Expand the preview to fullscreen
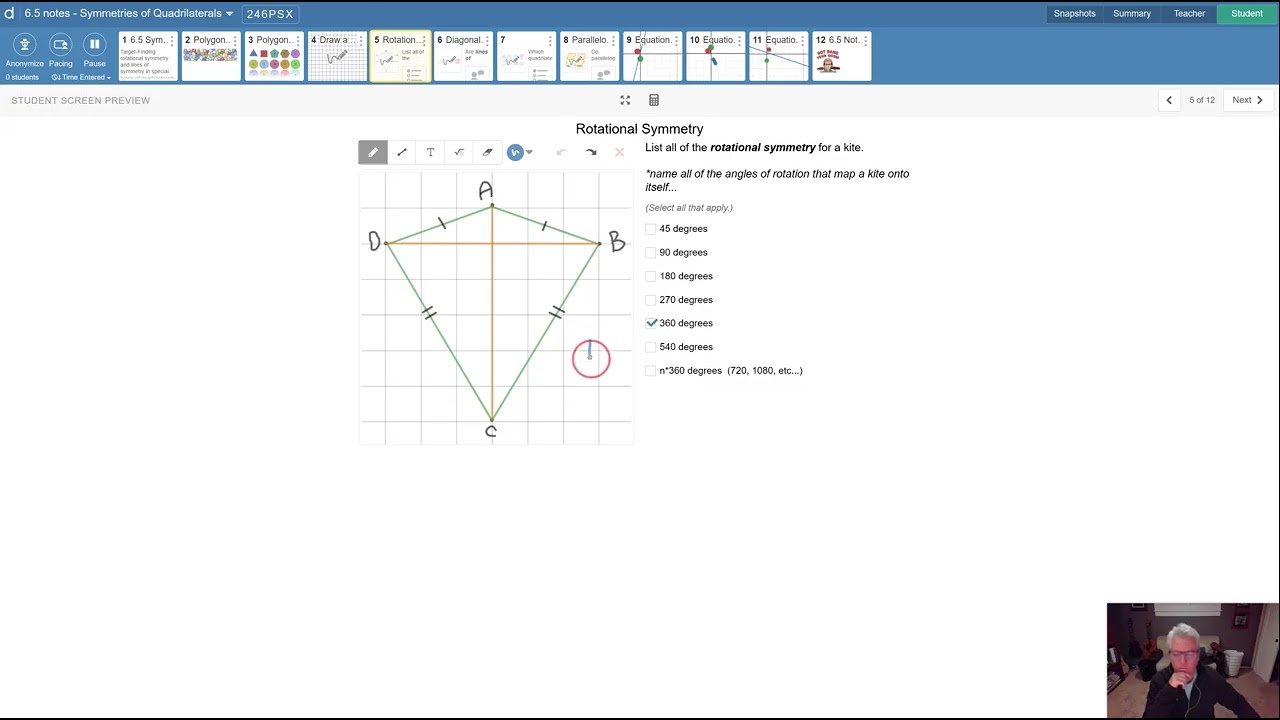The image size is (1280, 720). (x=625, y=100)
